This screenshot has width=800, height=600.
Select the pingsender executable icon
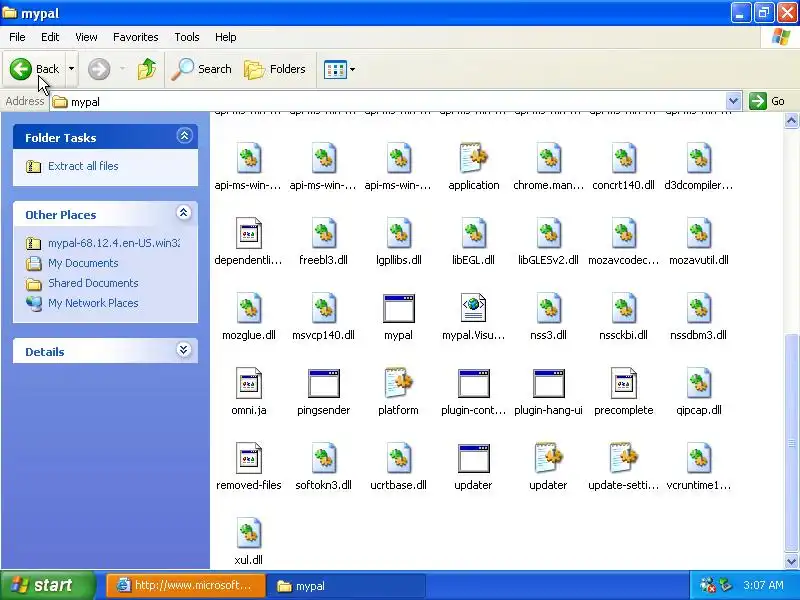(323, 383)
